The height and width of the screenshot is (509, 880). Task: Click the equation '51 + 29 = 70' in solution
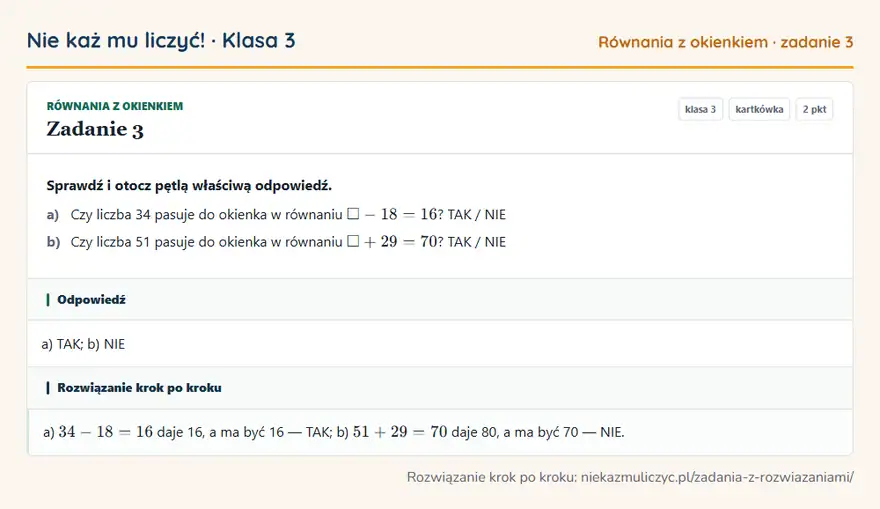(400, 432)
